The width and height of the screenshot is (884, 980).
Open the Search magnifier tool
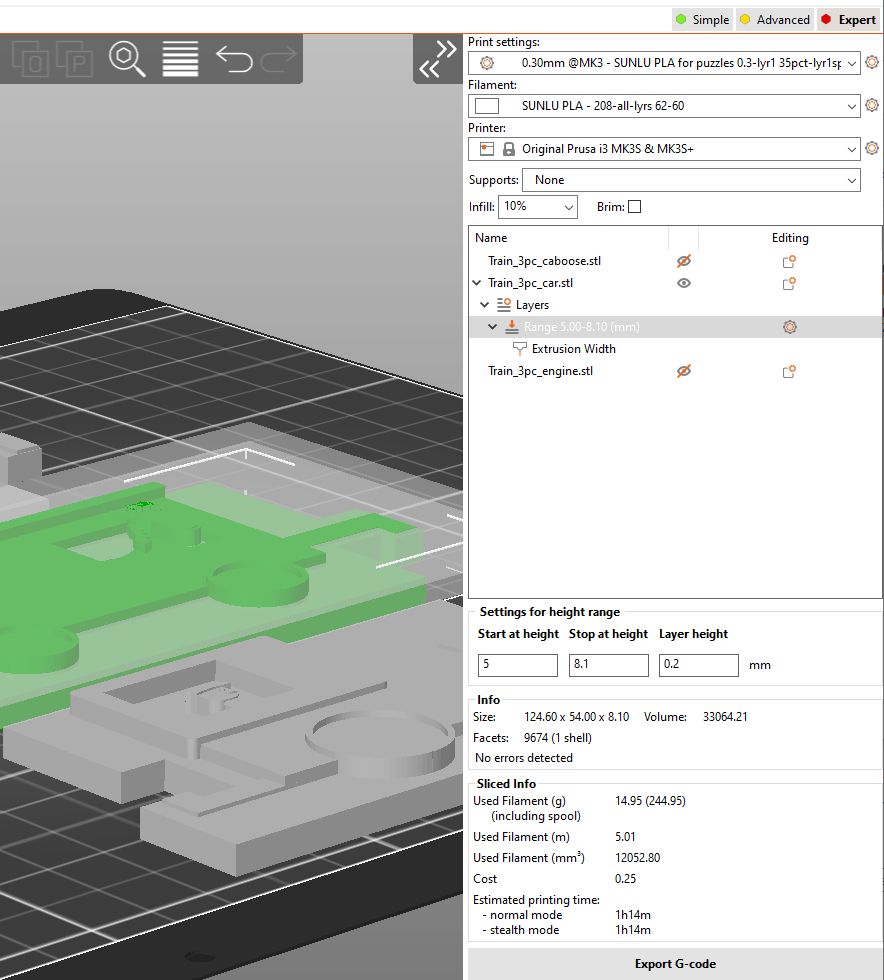(124, 60)
